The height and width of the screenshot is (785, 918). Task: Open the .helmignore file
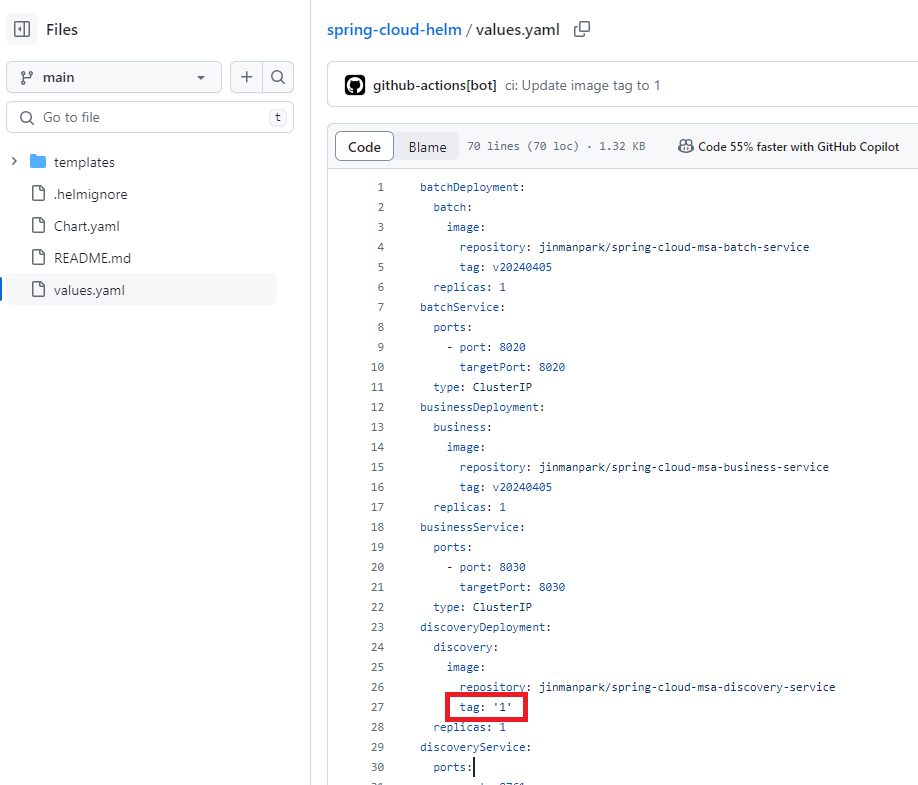click(91, 194)
